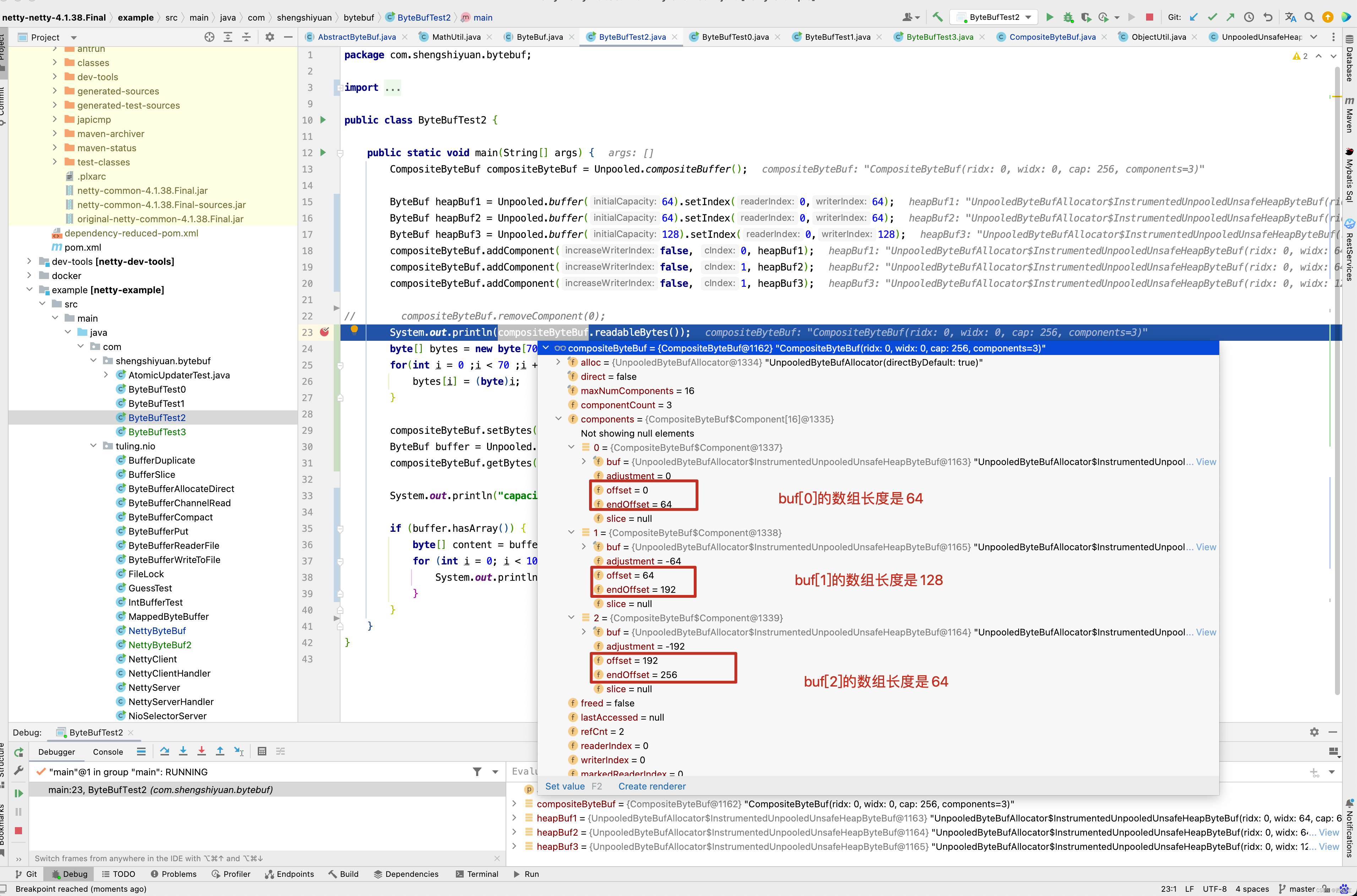Switch to the ByteBufTest3.java tab

(x=939, y=37)
